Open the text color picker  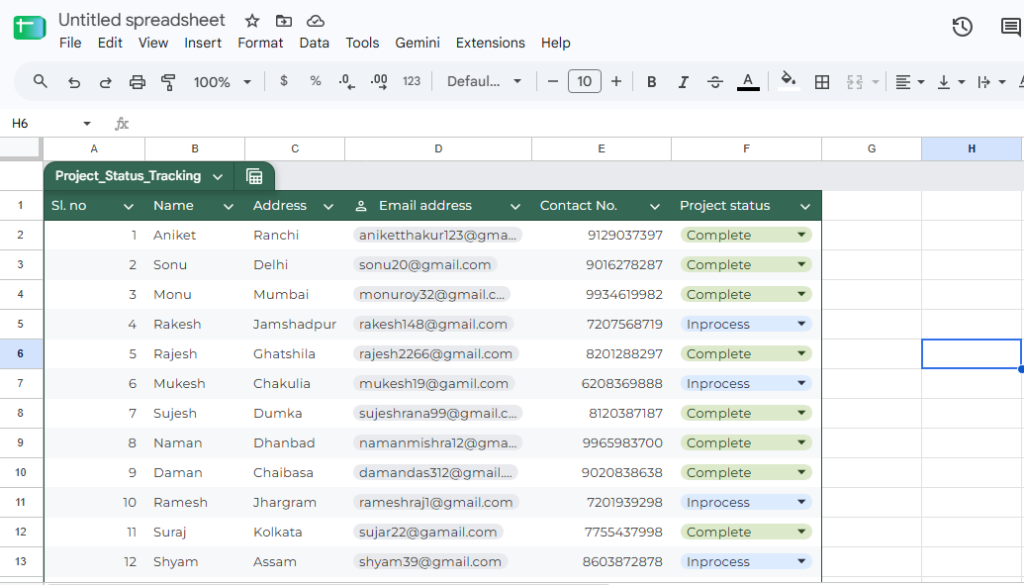(x=748, y=82)
